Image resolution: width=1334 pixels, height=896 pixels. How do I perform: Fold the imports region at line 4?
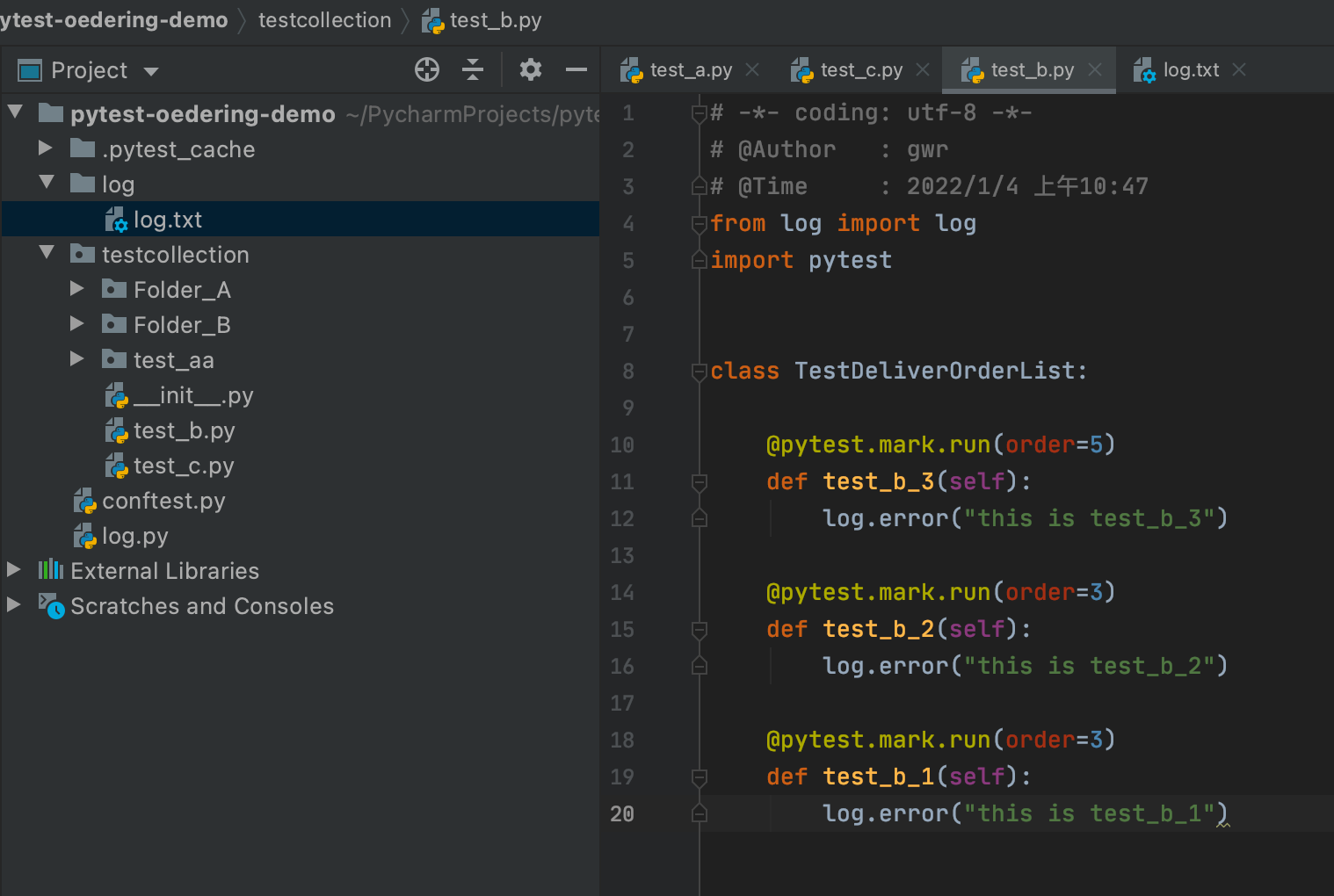[700, 223]
